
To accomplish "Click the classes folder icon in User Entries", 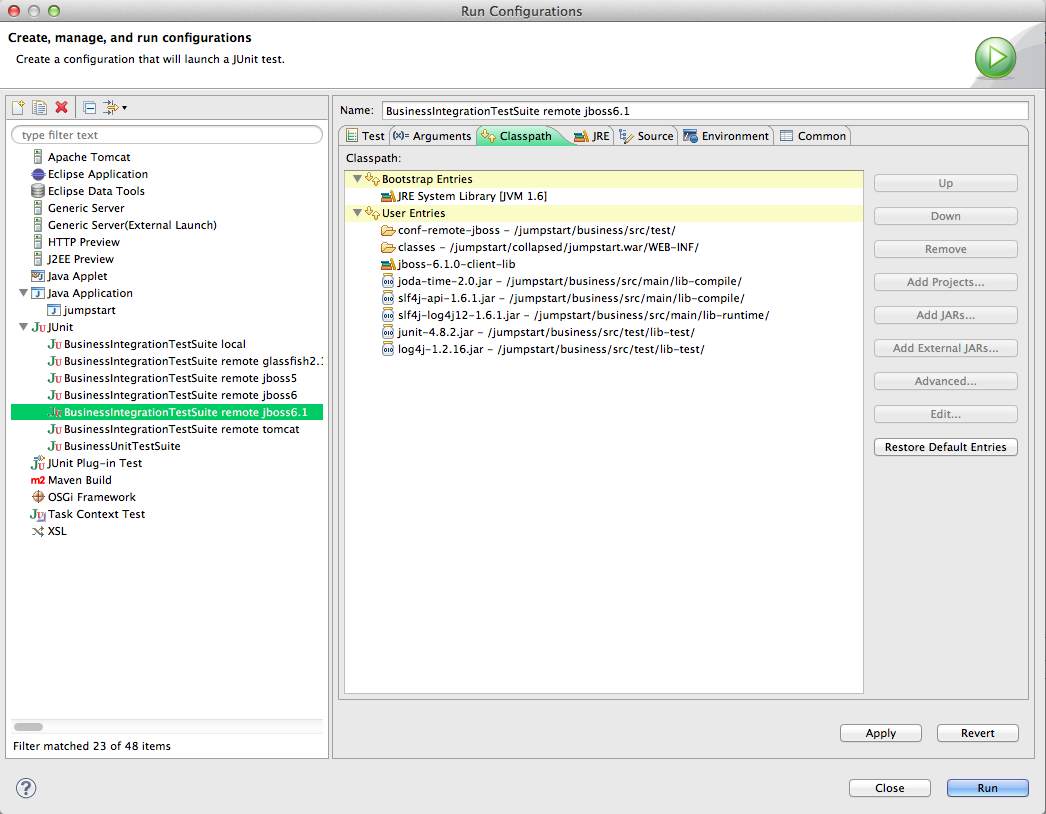I will (388, 248).
